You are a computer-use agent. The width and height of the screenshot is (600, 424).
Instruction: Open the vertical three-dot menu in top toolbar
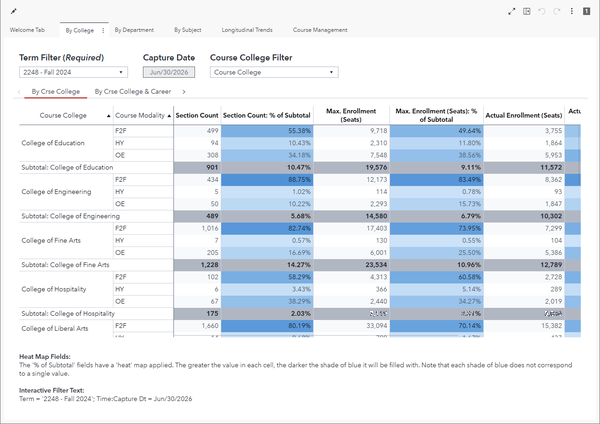[x=572, y=11]
